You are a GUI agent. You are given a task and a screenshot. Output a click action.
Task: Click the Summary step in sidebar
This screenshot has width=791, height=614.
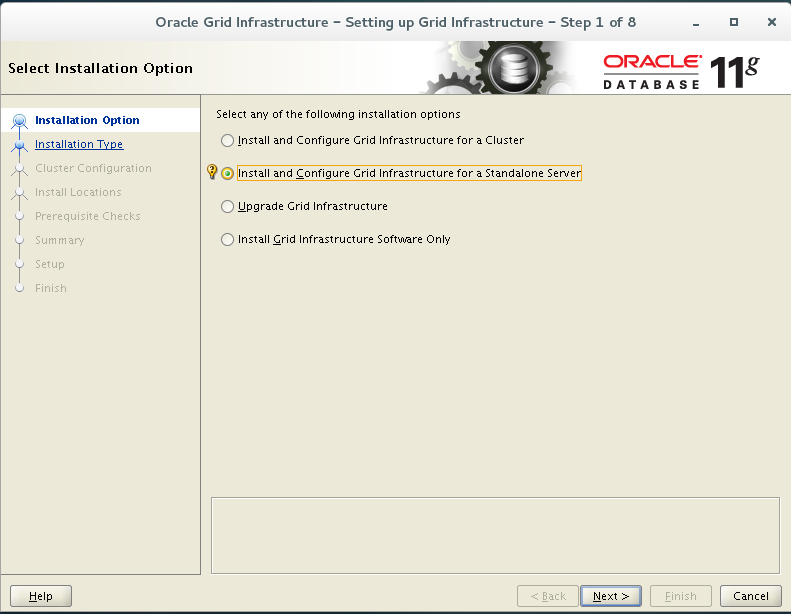60,240
